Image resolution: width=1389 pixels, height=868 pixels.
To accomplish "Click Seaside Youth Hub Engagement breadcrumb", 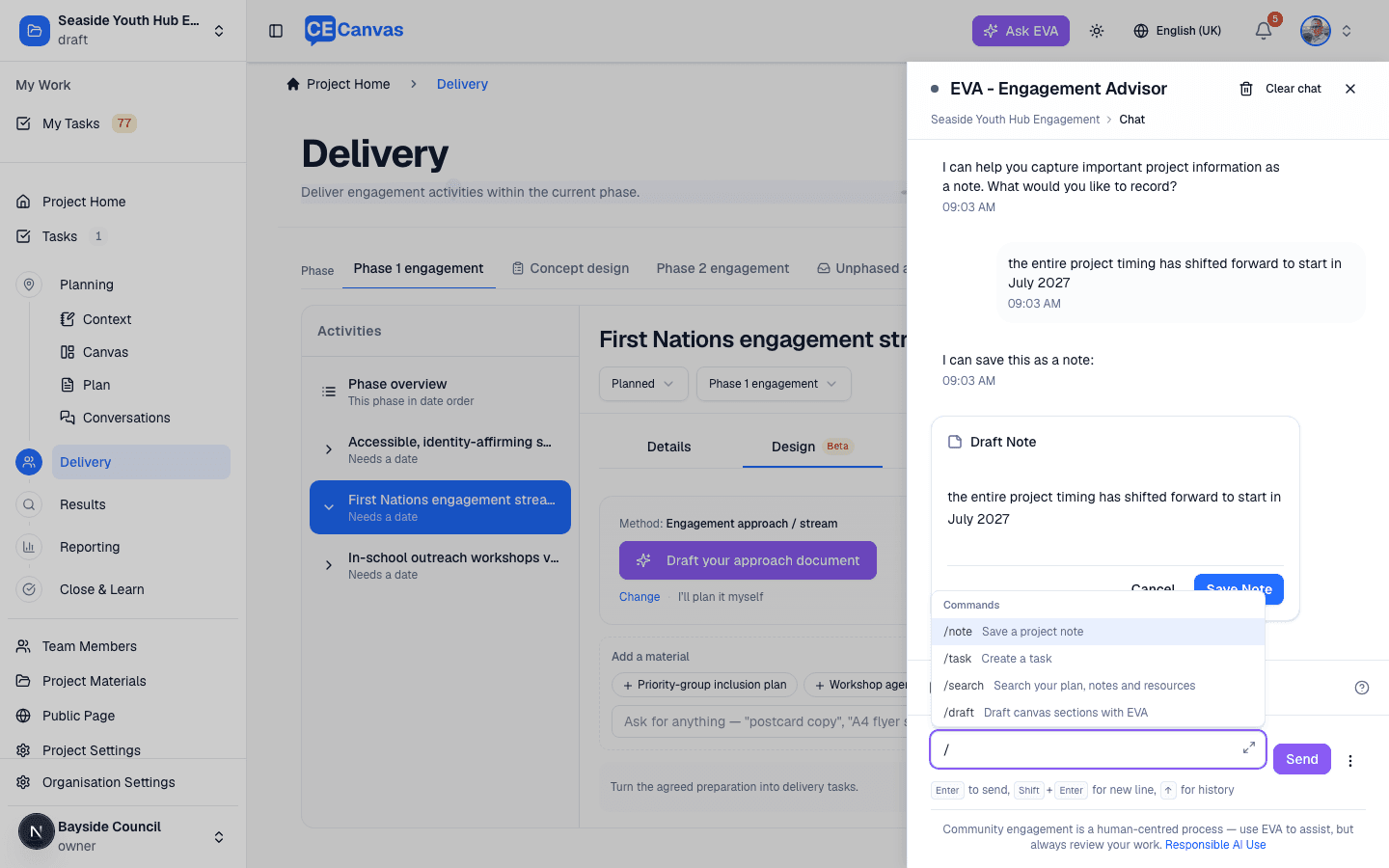I will [1015, 120].
